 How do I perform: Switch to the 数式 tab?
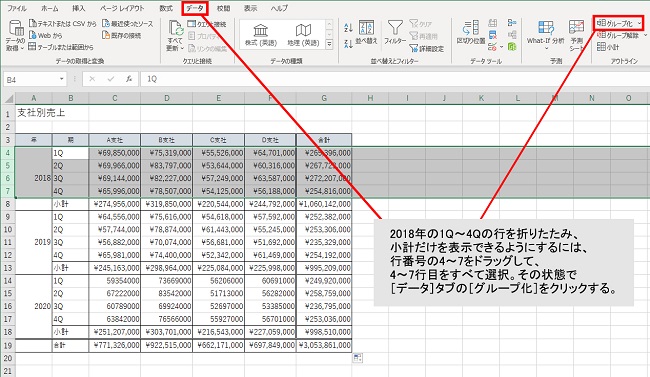166,8
